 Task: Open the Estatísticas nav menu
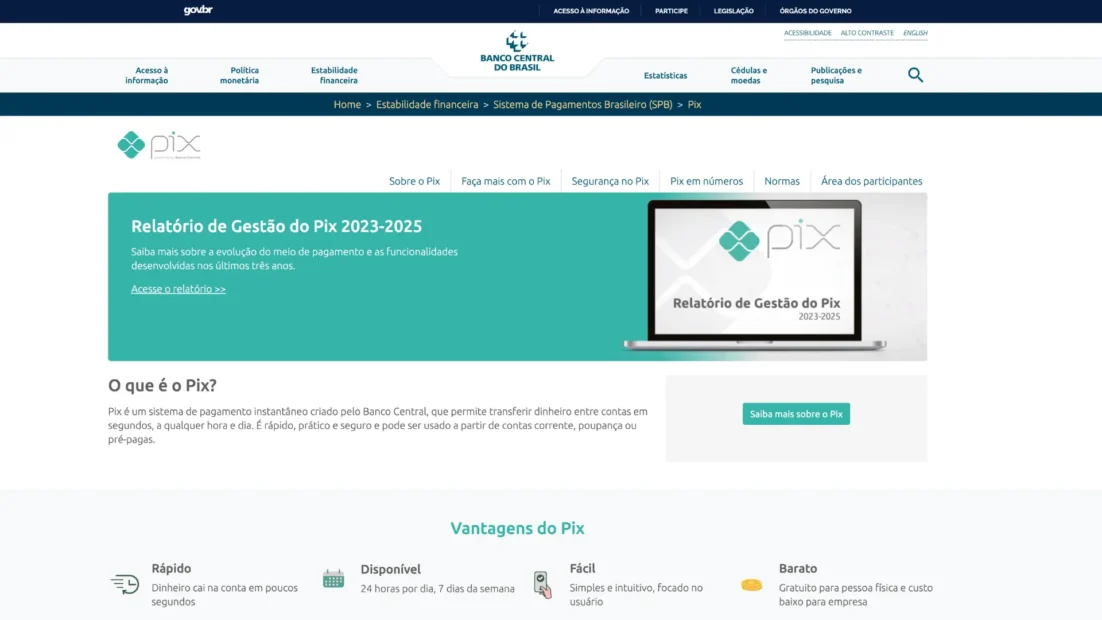click(x=666, y=75)
